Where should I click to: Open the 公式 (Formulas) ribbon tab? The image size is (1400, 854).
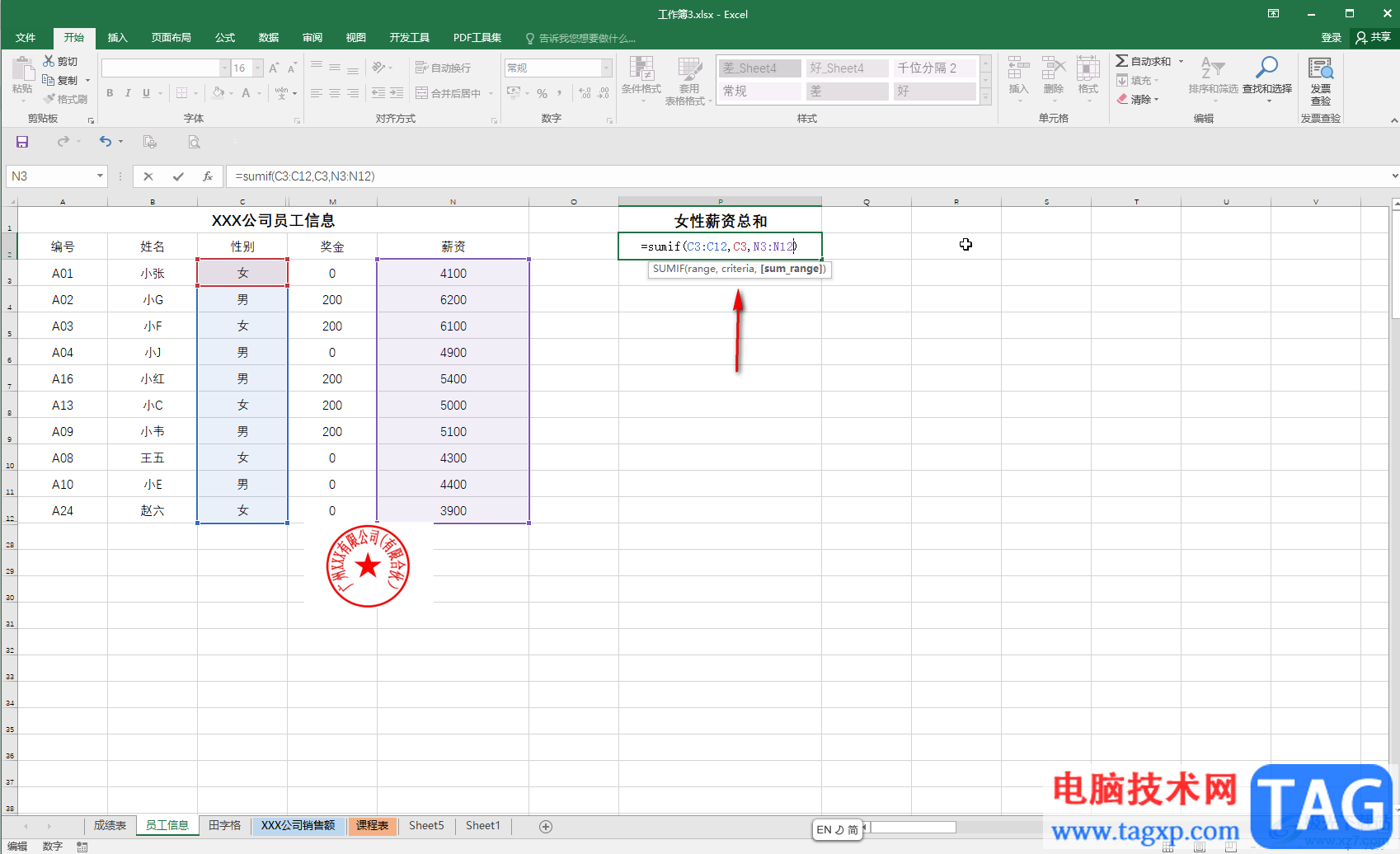click(224, 38)
